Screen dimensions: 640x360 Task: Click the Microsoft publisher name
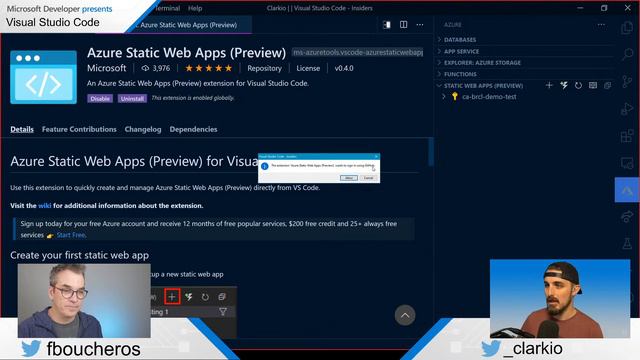(x=107, y=68)
